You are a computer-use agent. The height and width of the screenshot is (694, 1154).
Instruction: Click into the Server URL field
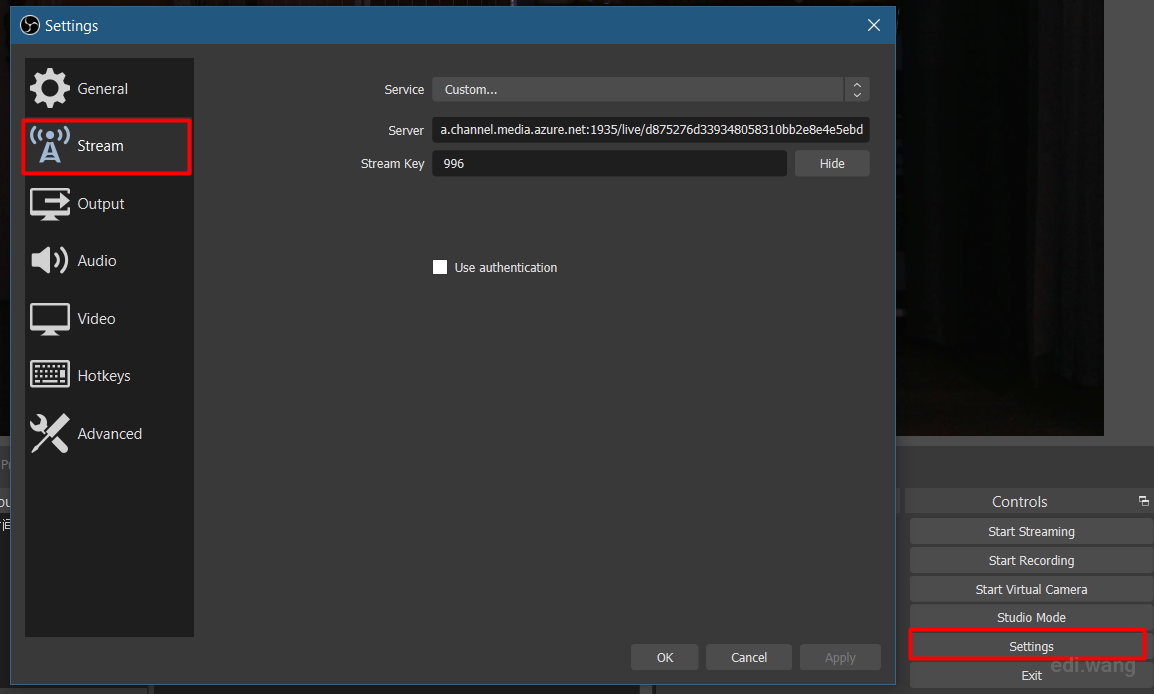[x=651, y=130]
